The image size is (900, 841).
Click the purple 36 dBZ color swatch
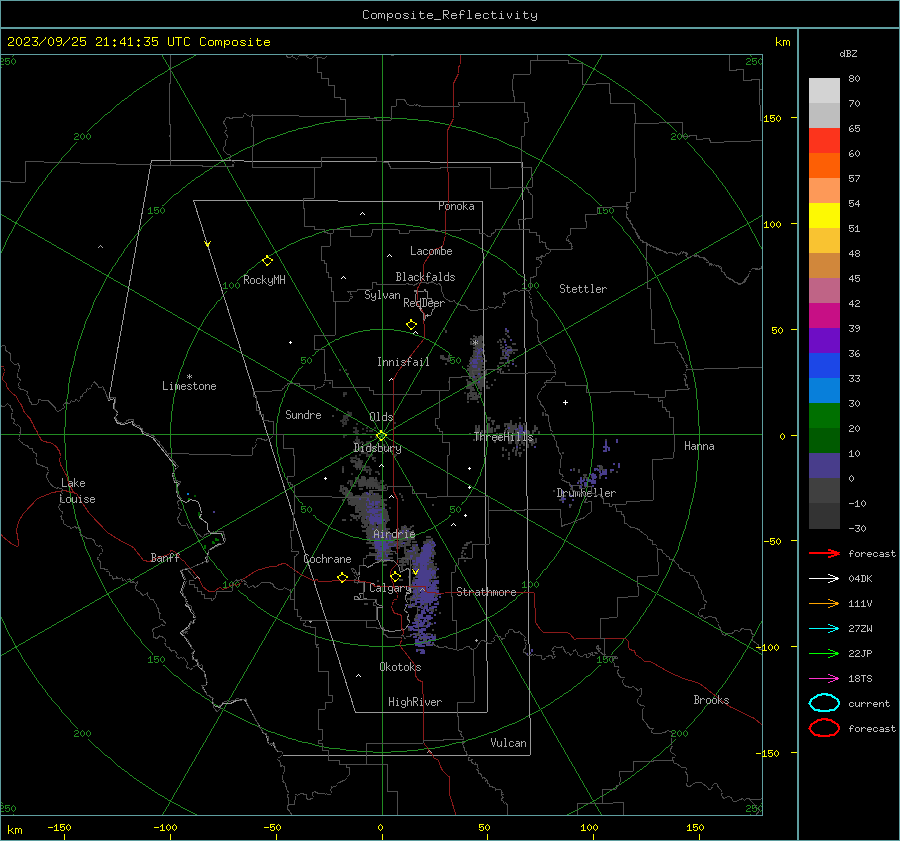click(x=824, y=340)
